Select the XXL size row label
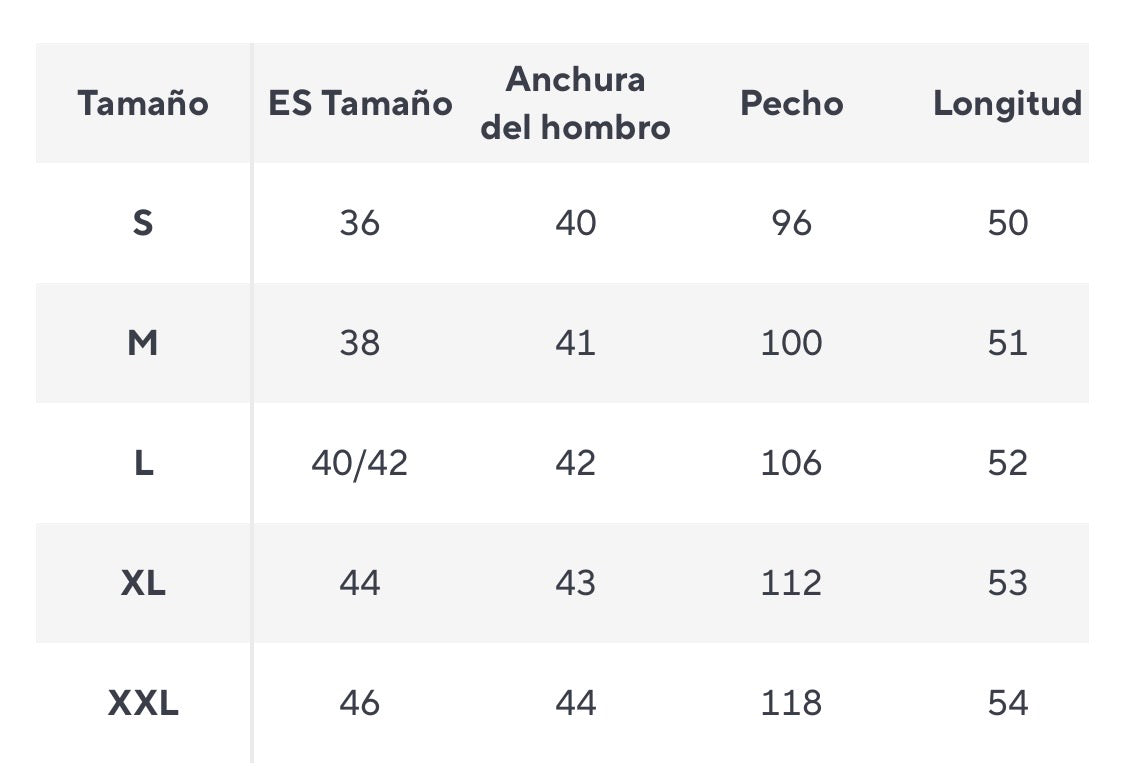Viewport: 1125px width, 769px height. (143, 703)
